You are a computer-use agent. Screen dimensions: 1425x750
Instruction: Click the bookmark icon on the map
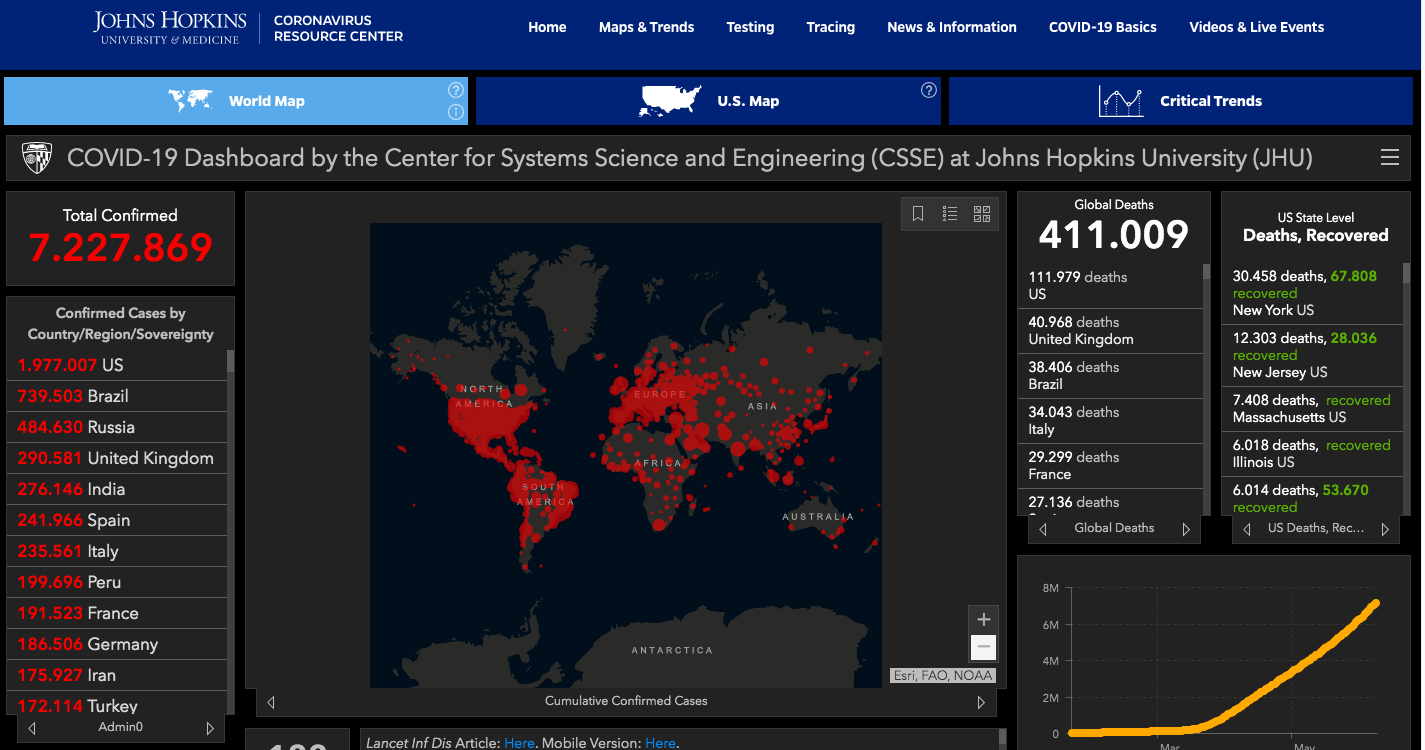pyautogui.click(x=918, y=214)
